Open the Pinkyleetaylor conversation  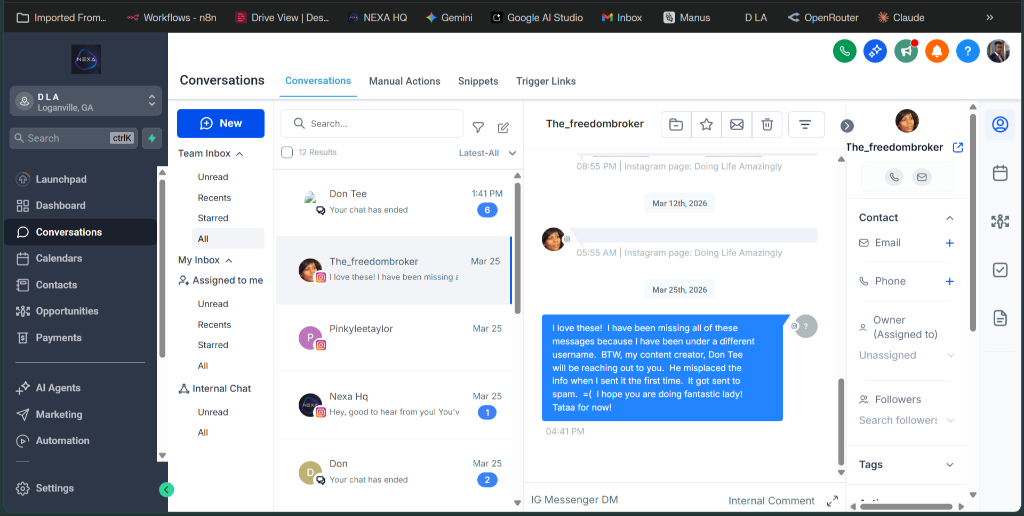coord(392,338)
